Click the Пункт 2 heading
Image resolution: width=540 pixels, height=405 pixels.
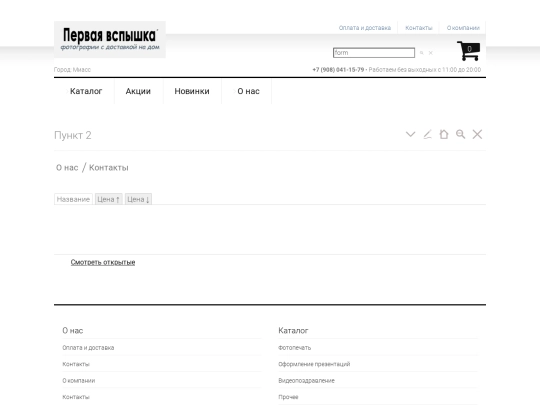tap(73, 135)
